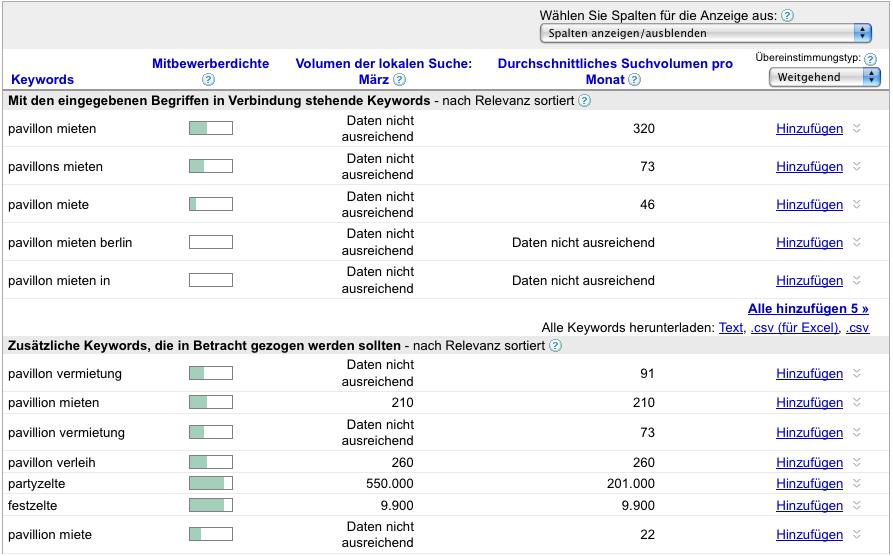Click help icon beside Spalten für die Anzeige
The height and width of the screenshot is (556, 893).
pos(787,16)
